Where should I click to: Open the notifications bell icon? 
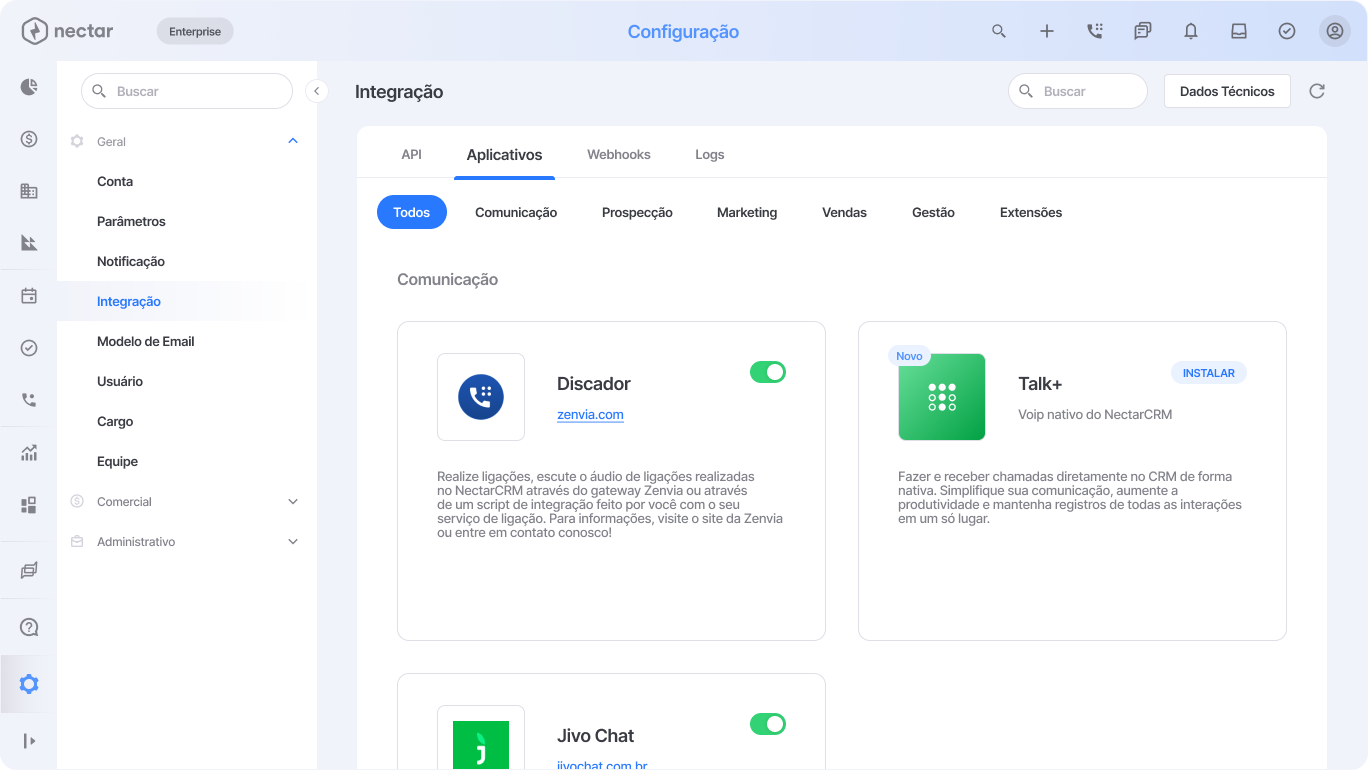click(x=1191, y=31)
